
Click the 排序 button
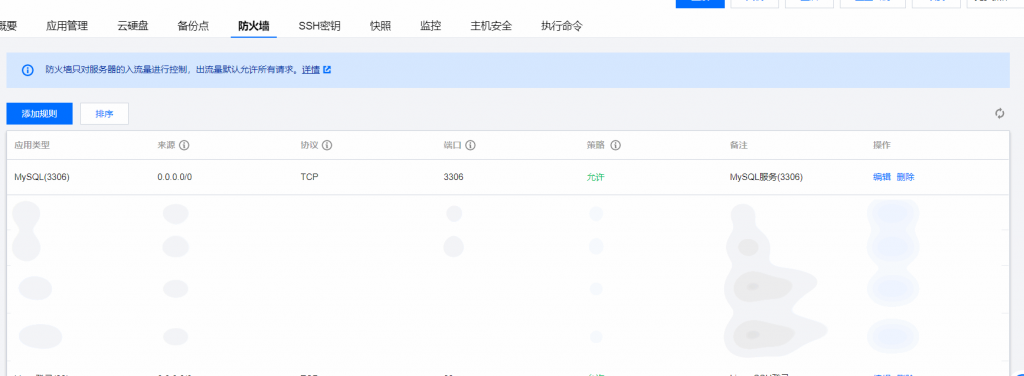point(104,114)
